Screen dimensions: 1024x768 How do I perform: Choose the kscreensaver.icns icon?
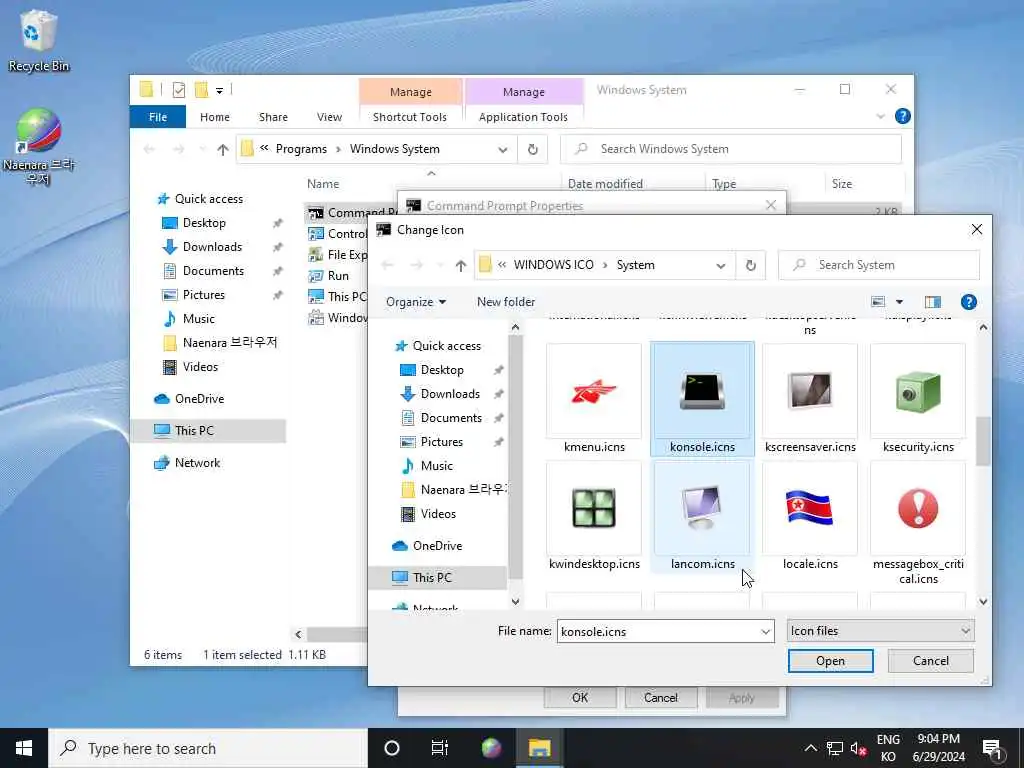810,391
